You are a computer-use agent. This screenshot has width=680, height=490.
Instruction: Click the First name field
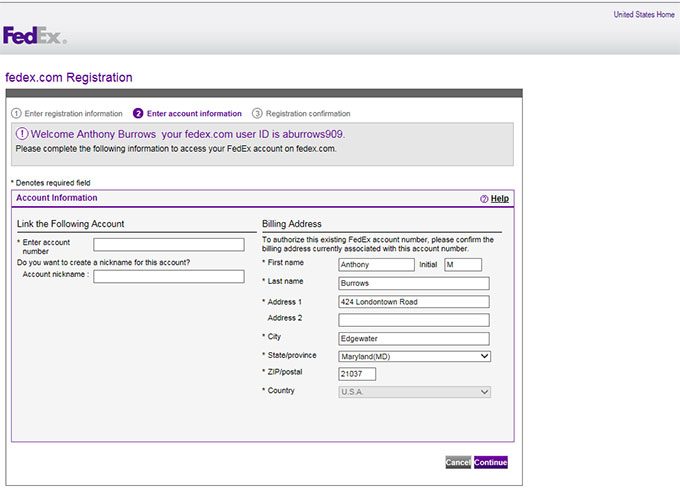click(x=376, y=265)
